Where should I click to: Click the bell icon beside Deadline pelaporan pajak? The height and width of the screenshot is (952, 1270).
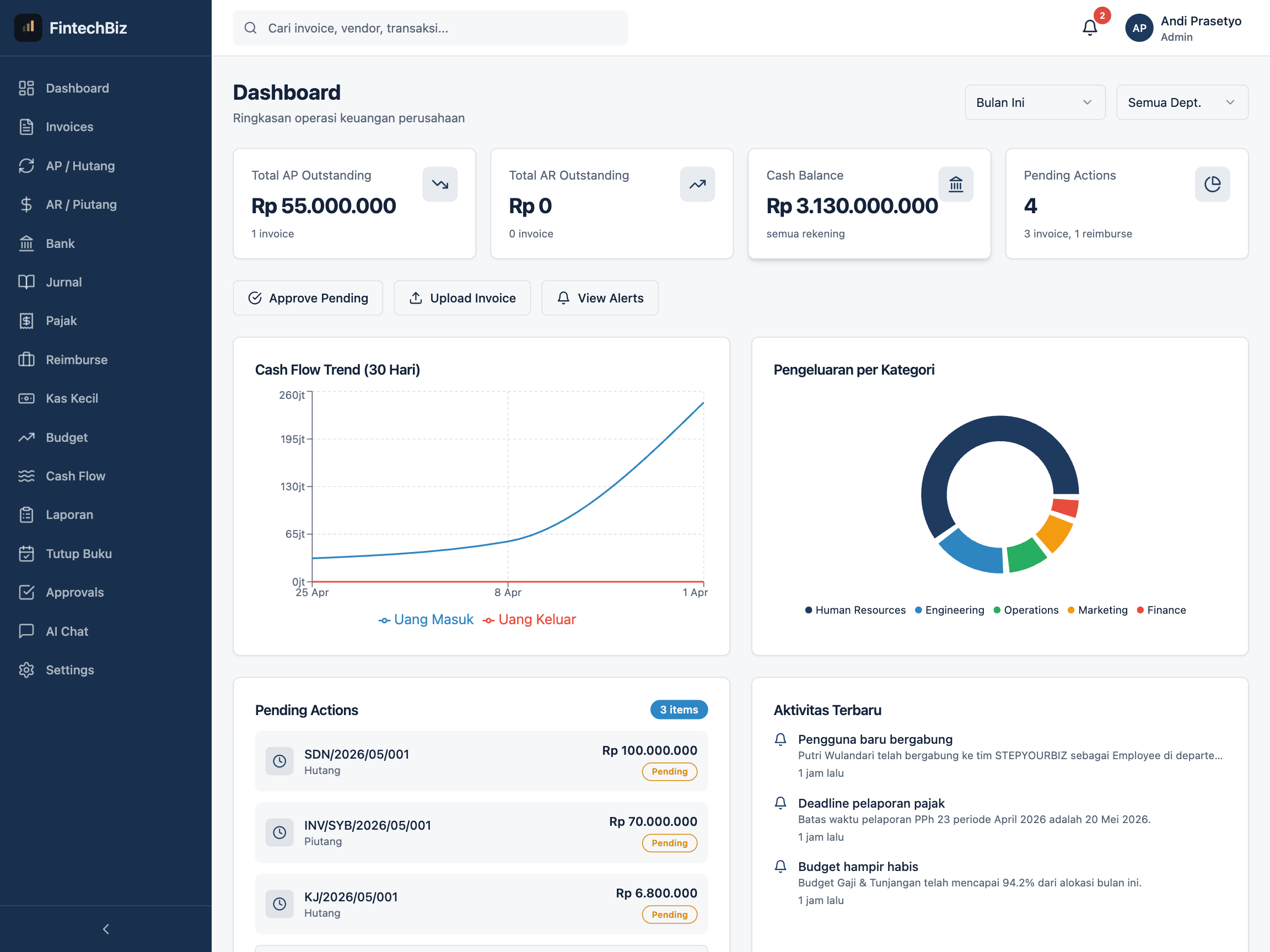point(781,803)
